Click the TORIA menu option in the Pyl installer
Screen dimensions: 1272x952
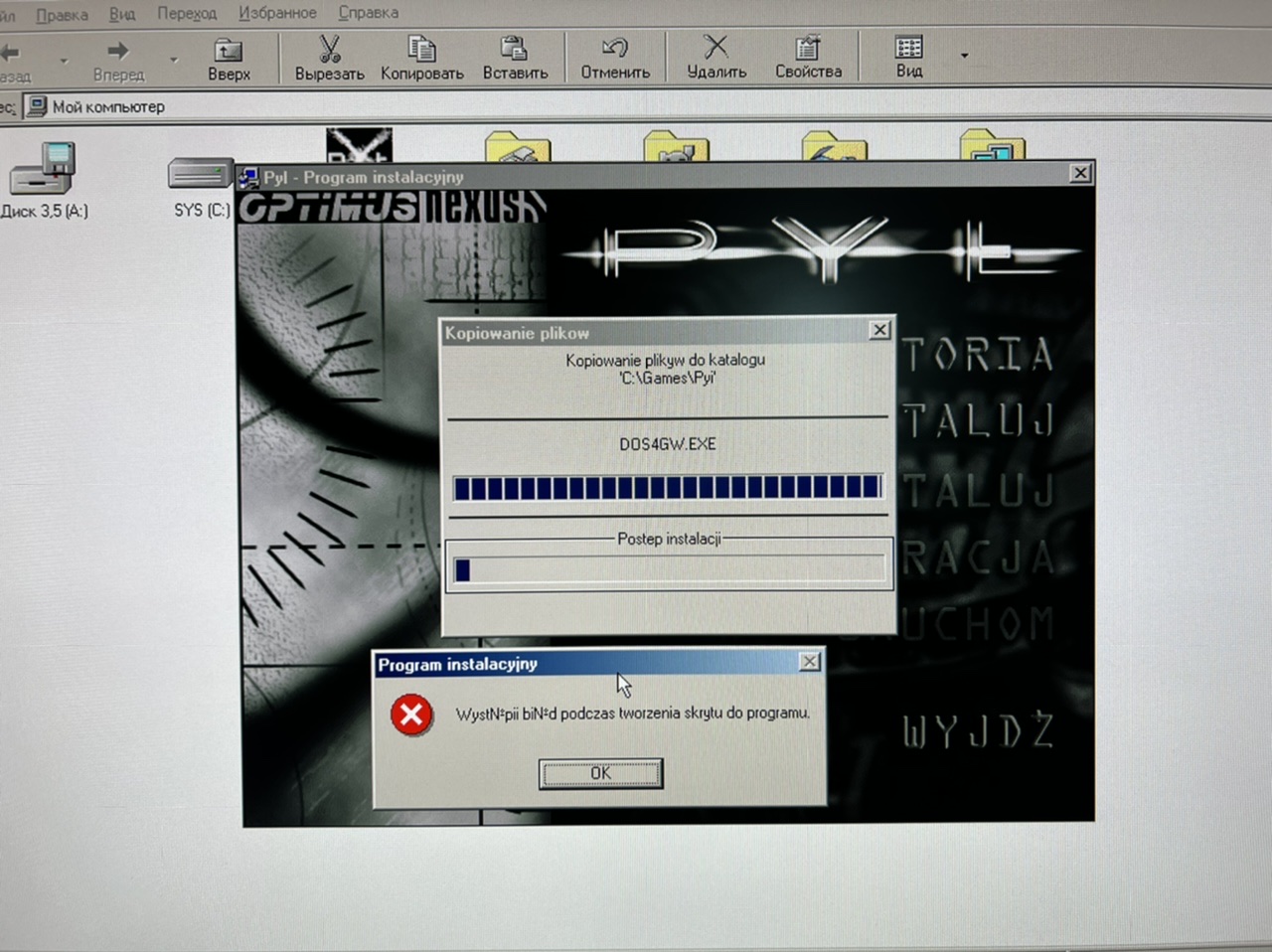click(978, 355)
